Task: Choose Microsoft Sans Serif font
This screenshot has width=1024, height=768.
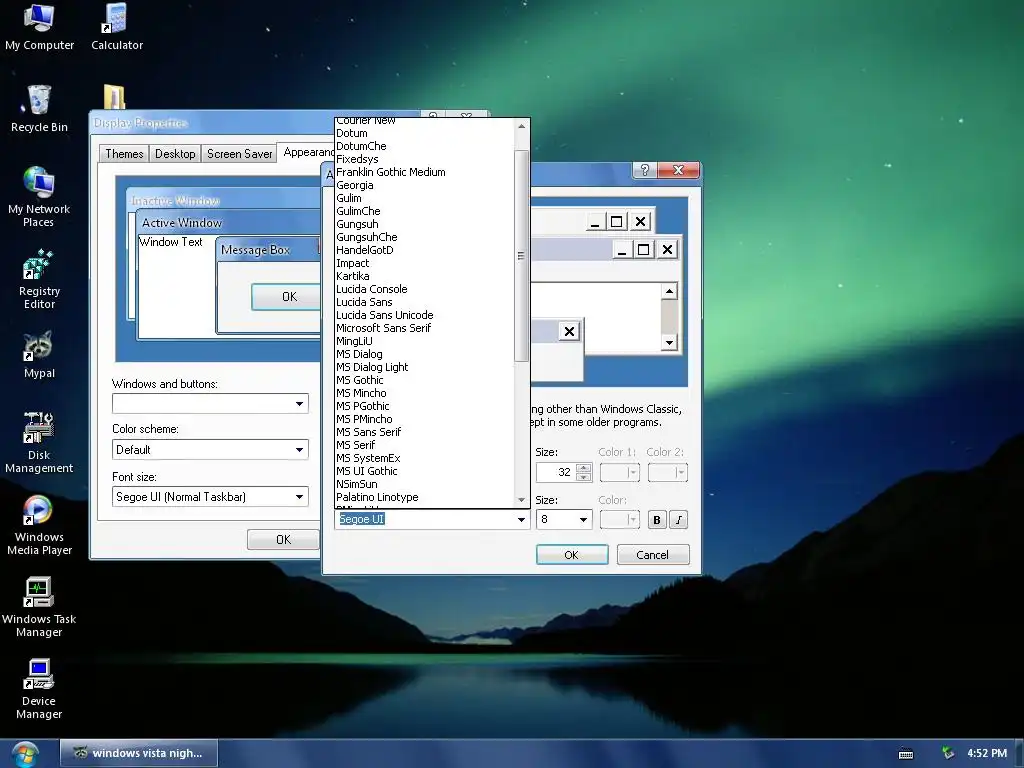Action: (x=424, y=328)
